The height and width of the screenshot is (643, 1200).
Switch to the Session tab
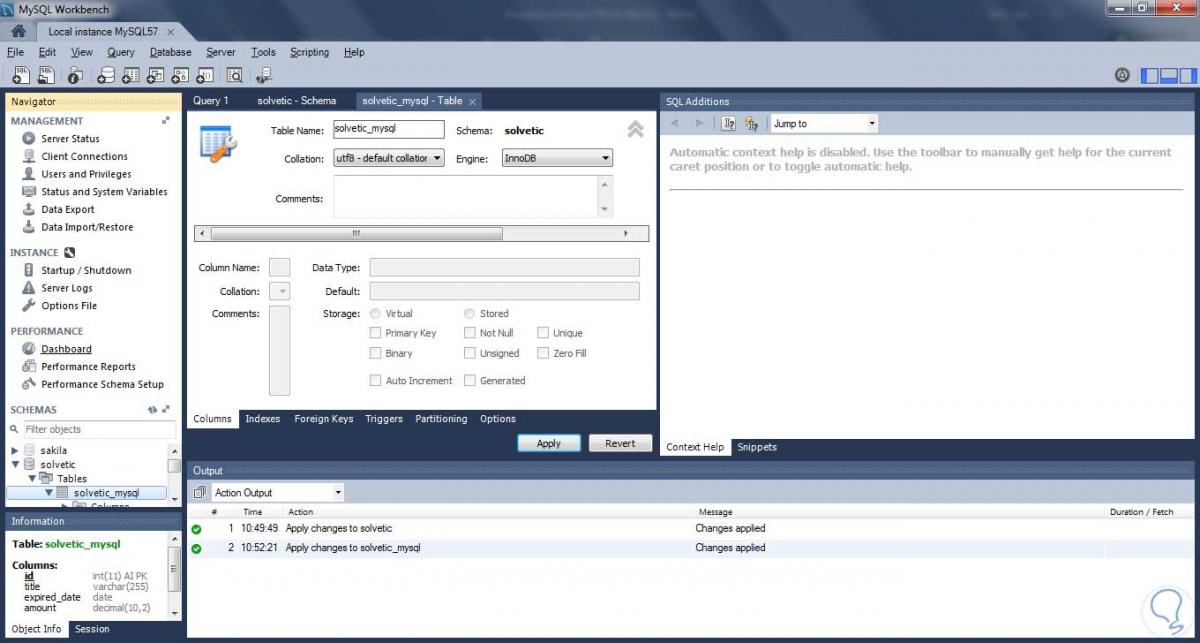[x=92, y=629]
